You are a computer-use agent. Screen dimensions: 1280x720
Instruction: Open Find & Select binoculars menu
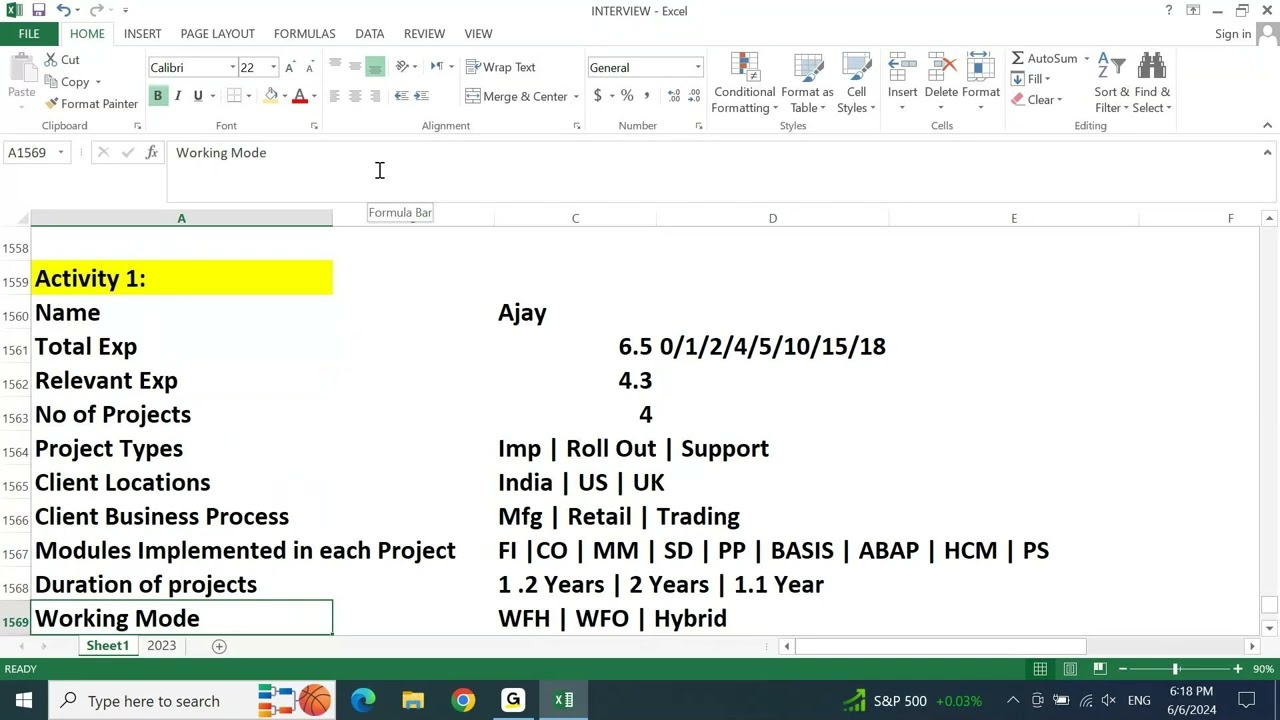(x=1152, y=84)
